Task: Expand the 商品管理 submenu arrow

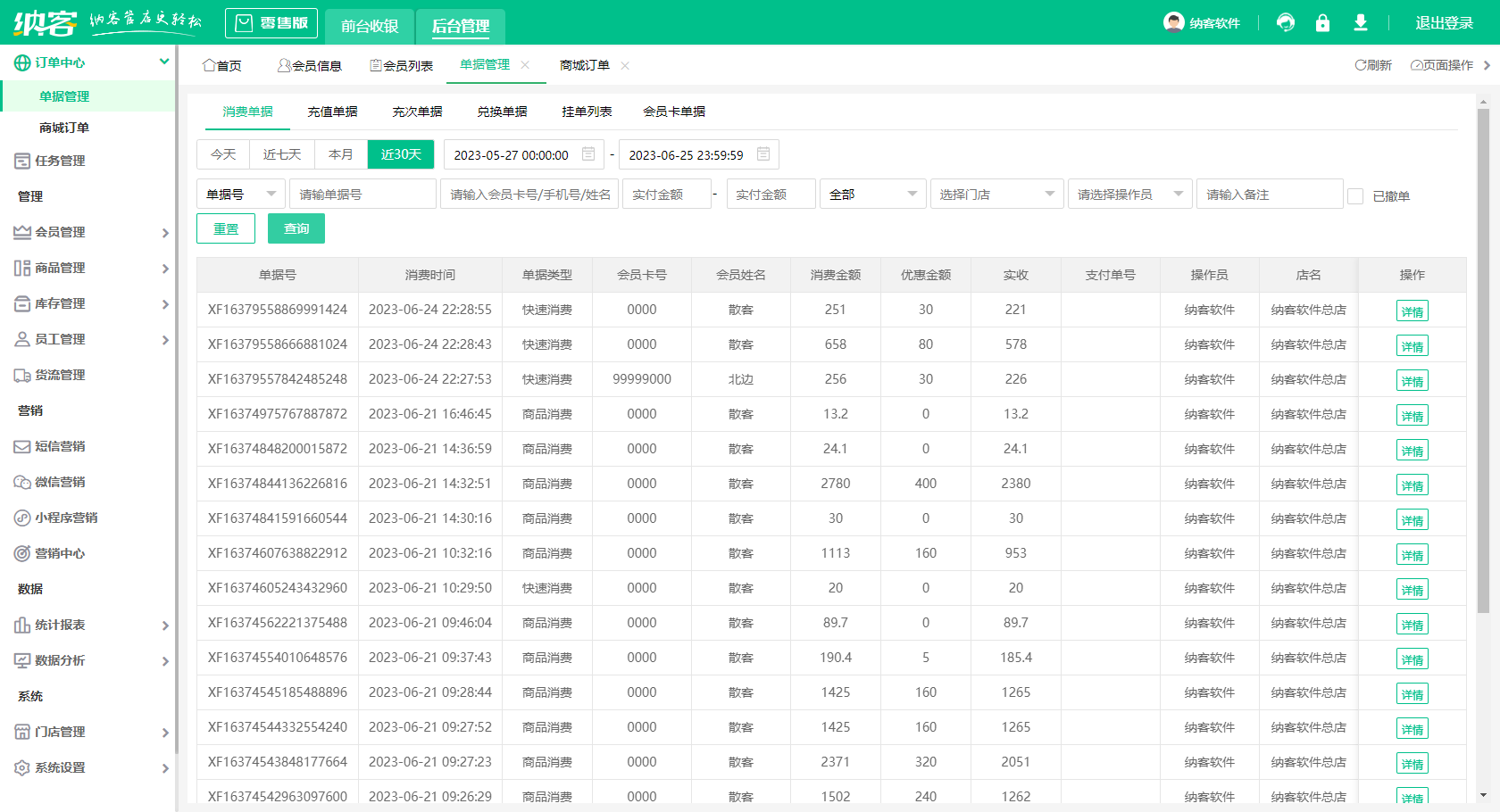Action: click(x=165, y=269)
